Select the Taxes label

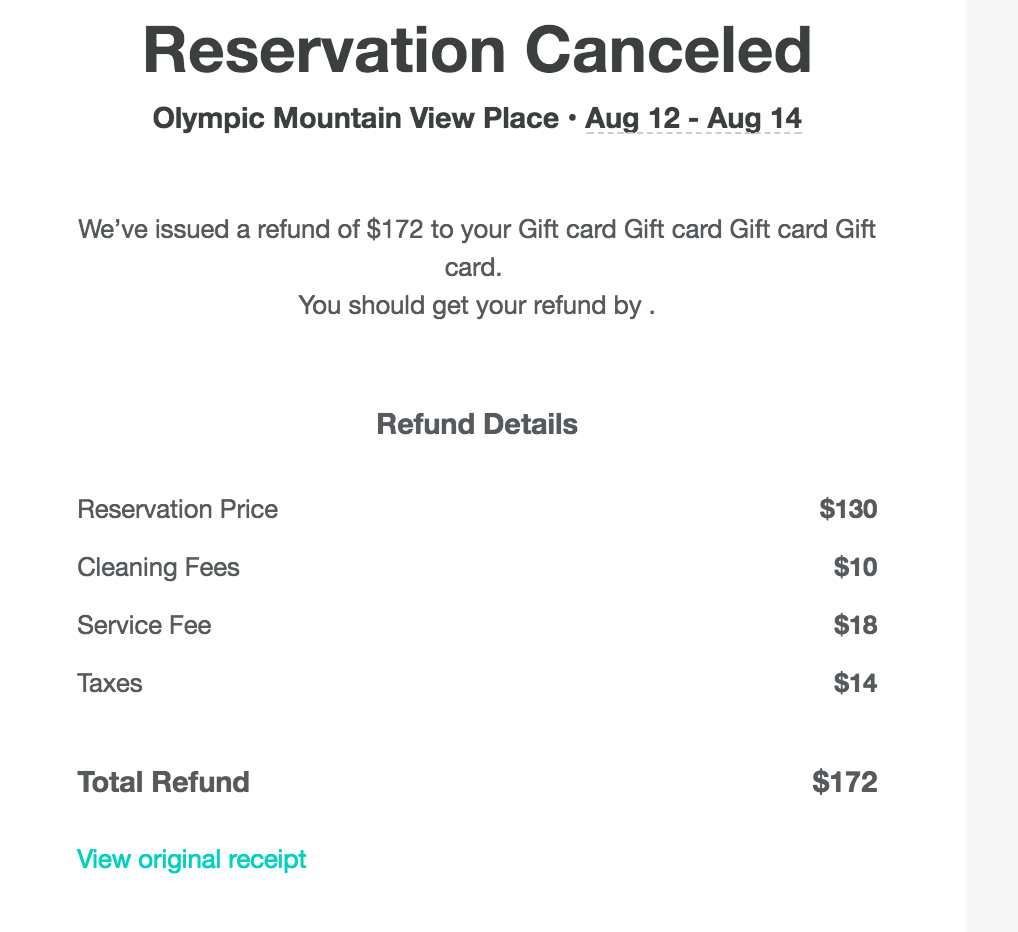(110, 683)
